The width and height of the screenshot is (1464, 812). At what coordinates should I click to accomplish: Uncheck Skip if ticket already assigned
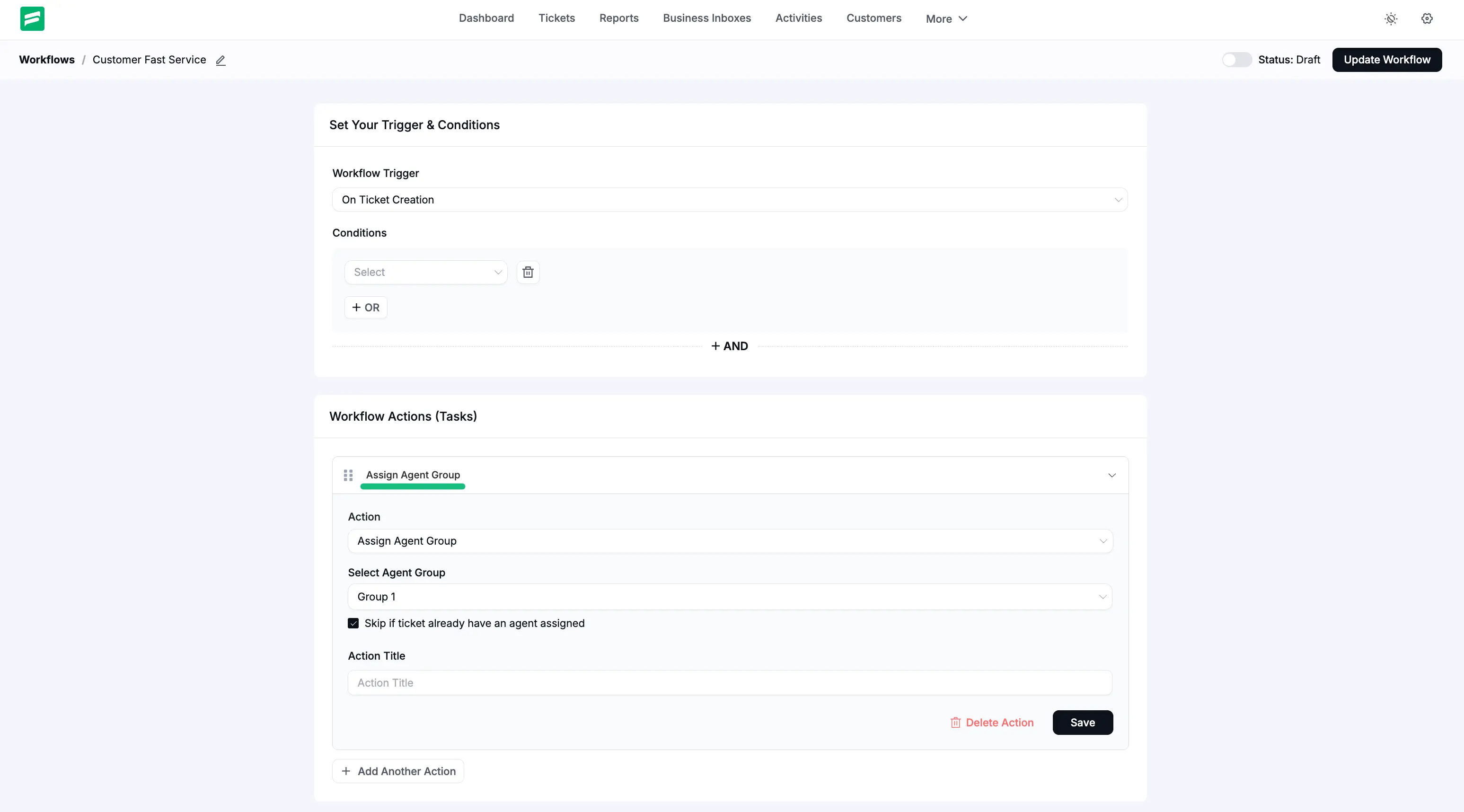pyautogui.click(x=353, y=623)
